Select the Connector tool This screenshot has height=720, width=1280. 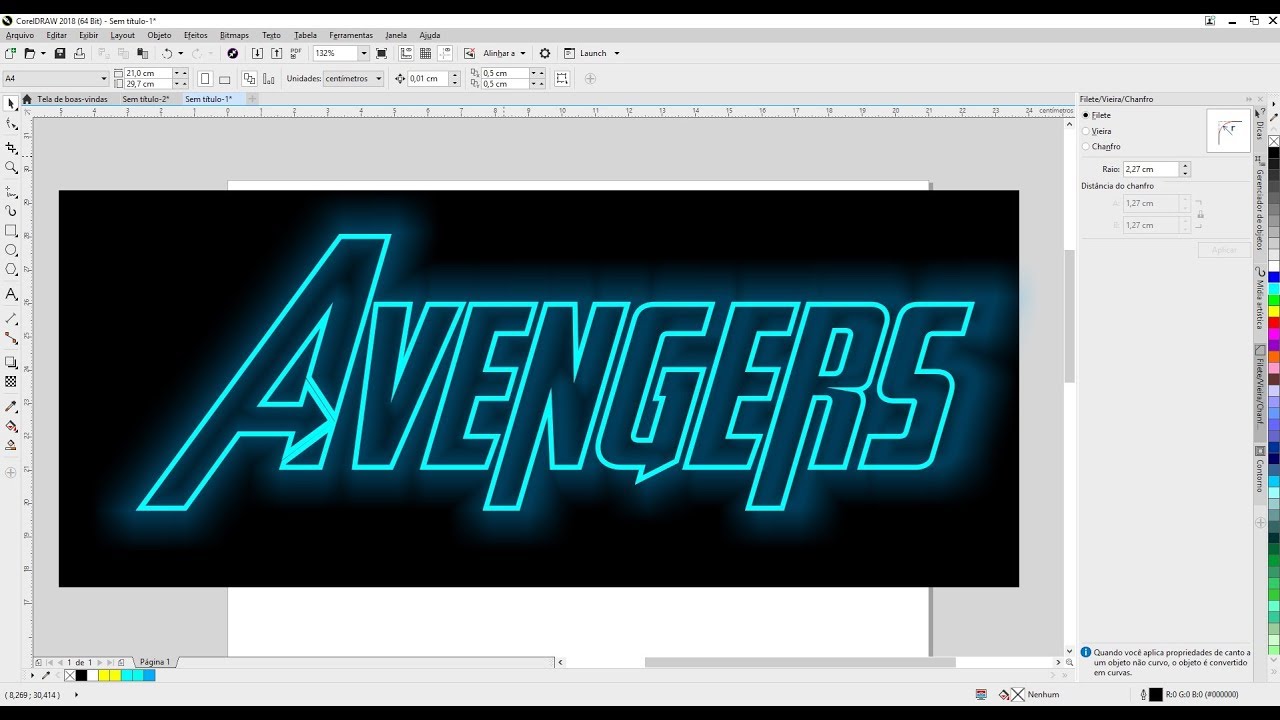(x=11, y=338)
